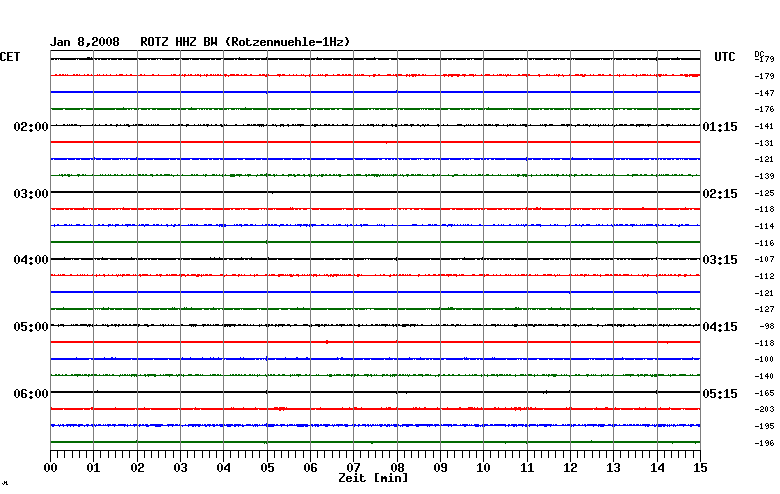Click the "02:00" CET time label

(31, 127)
